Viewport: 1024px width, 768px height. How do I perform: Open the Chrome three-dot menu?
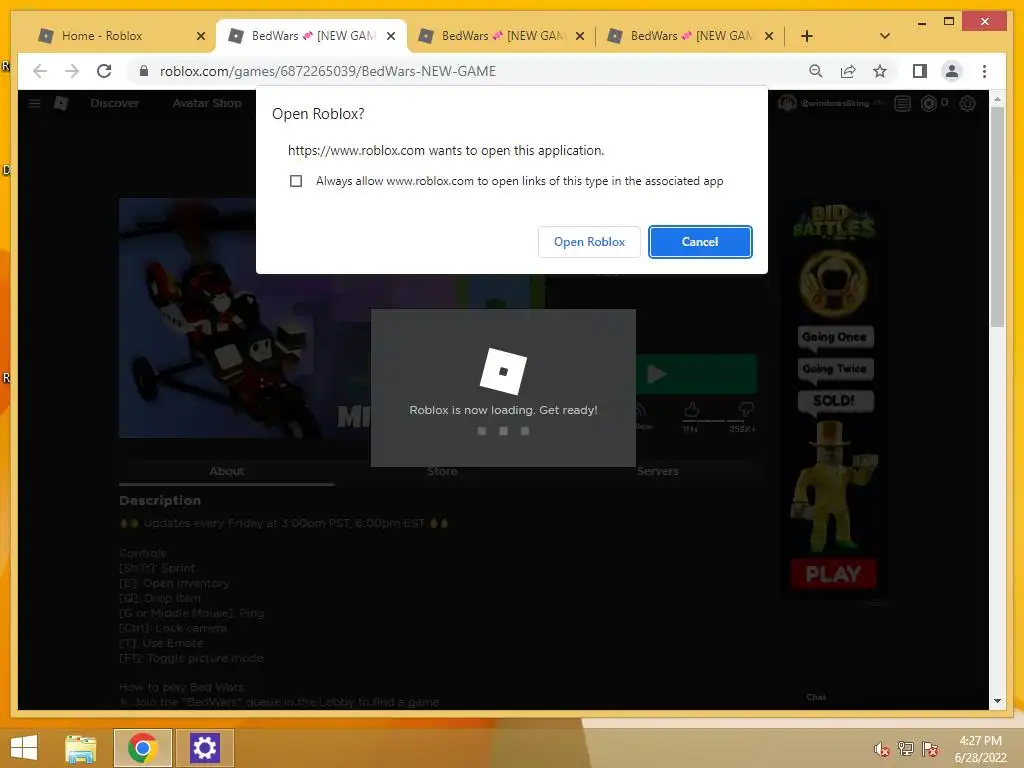coord(984,71)
